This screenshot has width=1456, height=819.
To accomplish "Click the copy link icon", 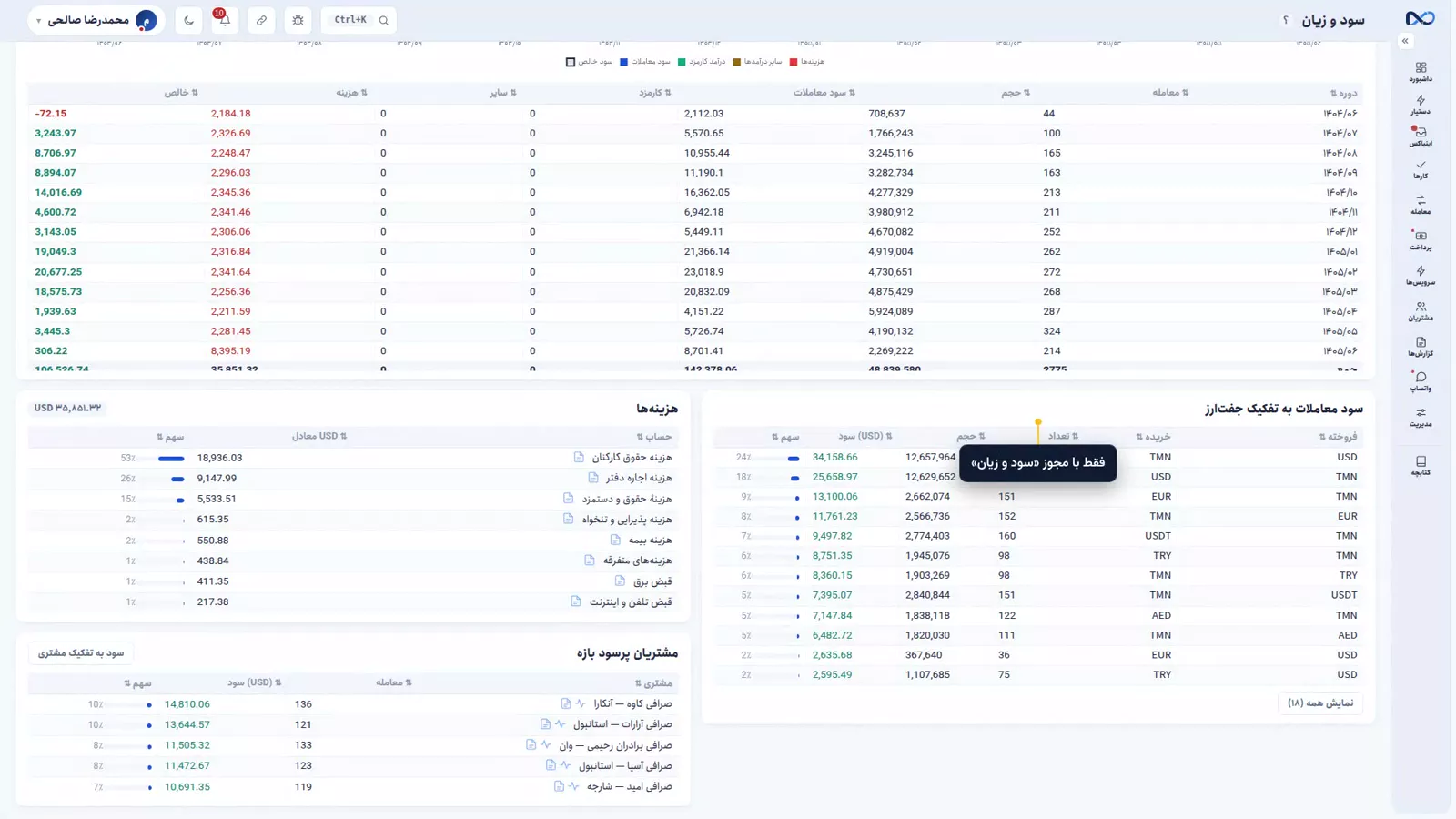I will (x=261, y=20).
